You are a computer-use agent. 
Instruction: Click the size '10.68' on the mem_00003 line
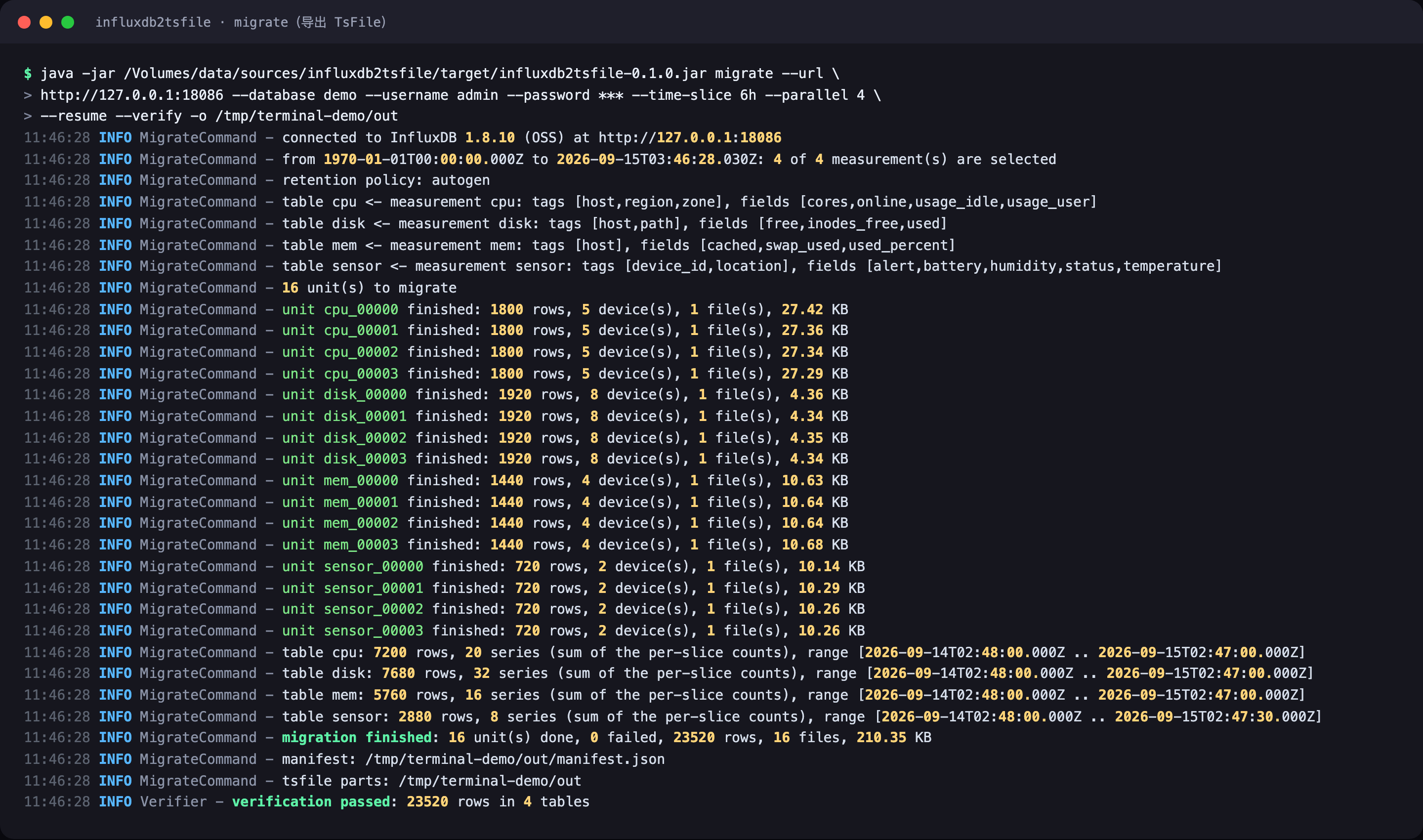(802, 545)
